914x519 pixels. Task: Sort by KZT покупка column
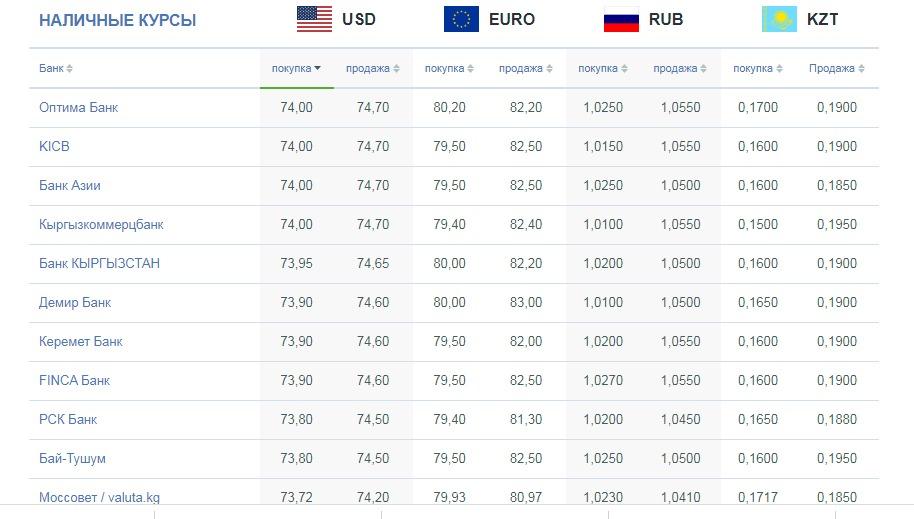[x=758, y=68]
